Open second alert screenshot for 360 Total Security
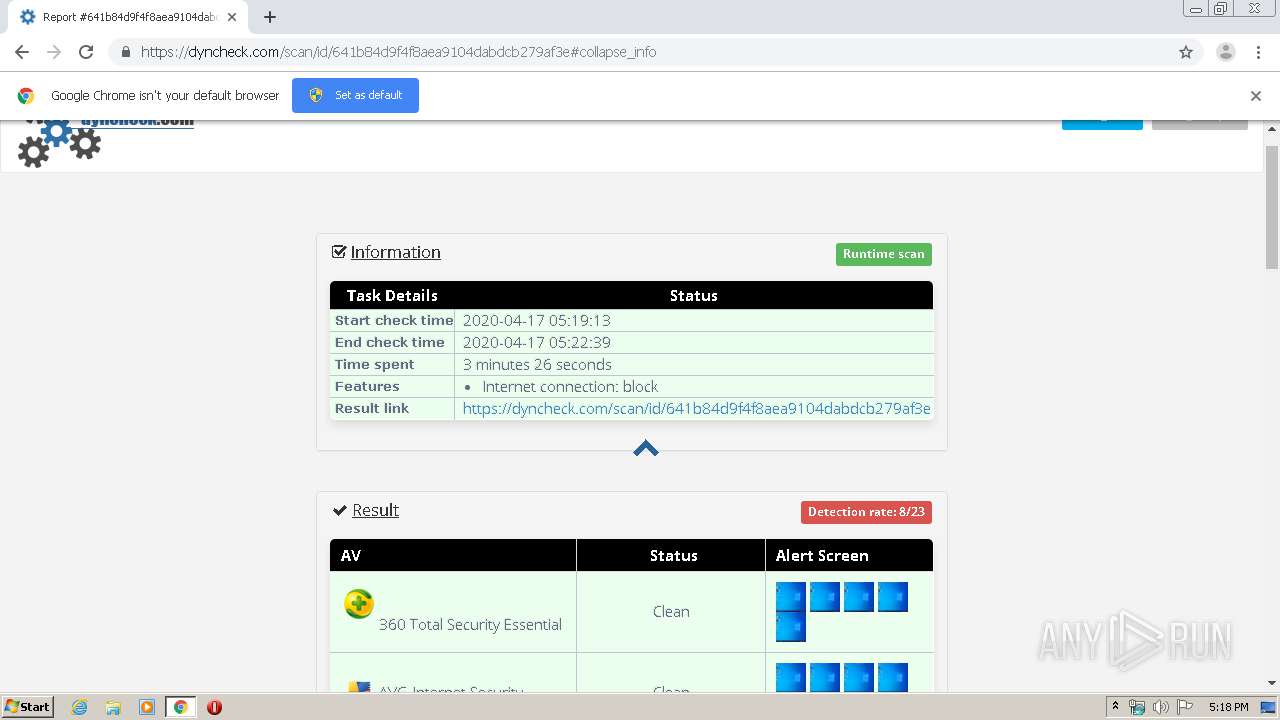Viewport: 1280px width, 720px height. (x=825, y=597)
